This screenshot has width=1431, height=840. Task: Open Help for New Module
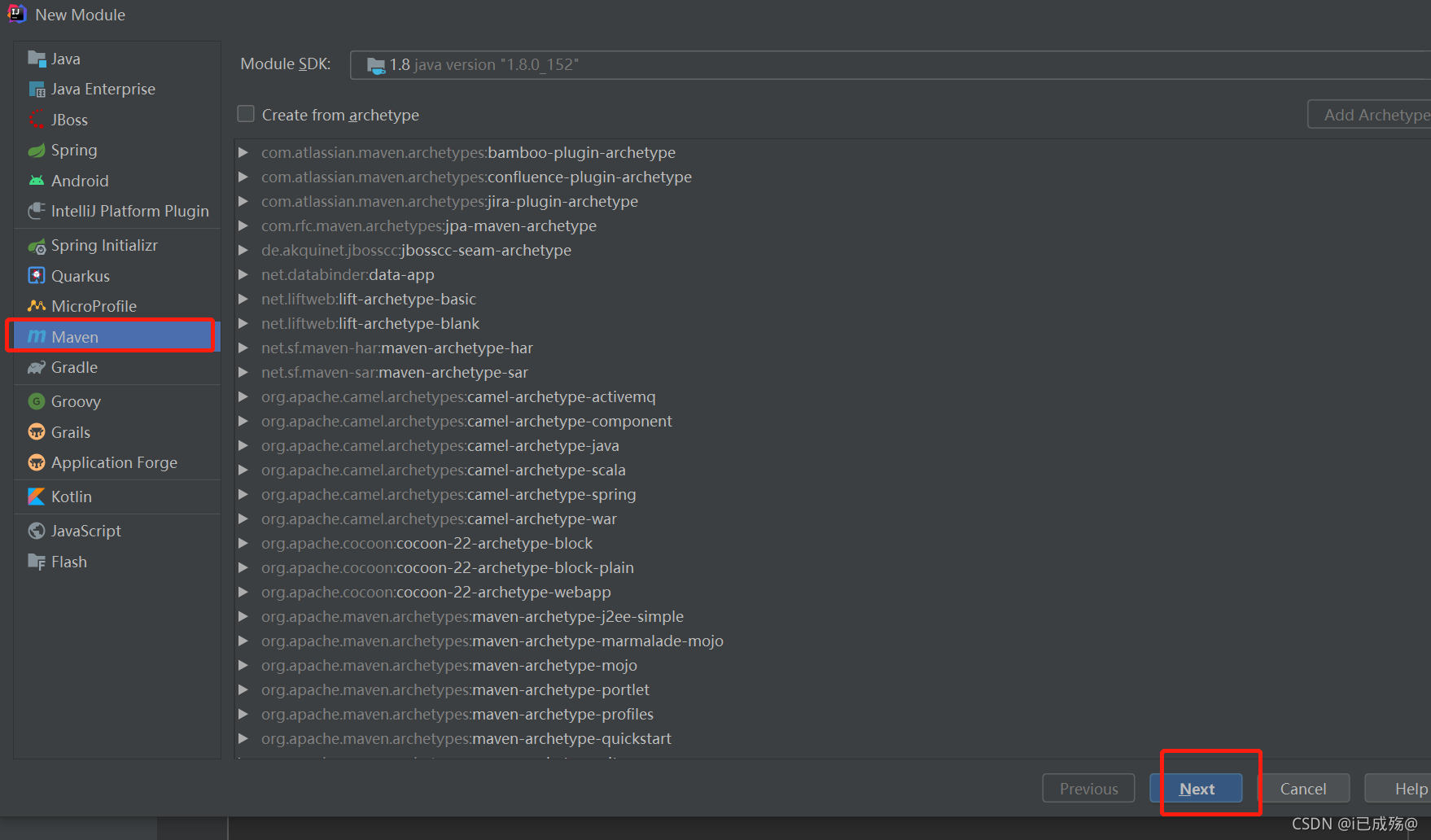1398,789
